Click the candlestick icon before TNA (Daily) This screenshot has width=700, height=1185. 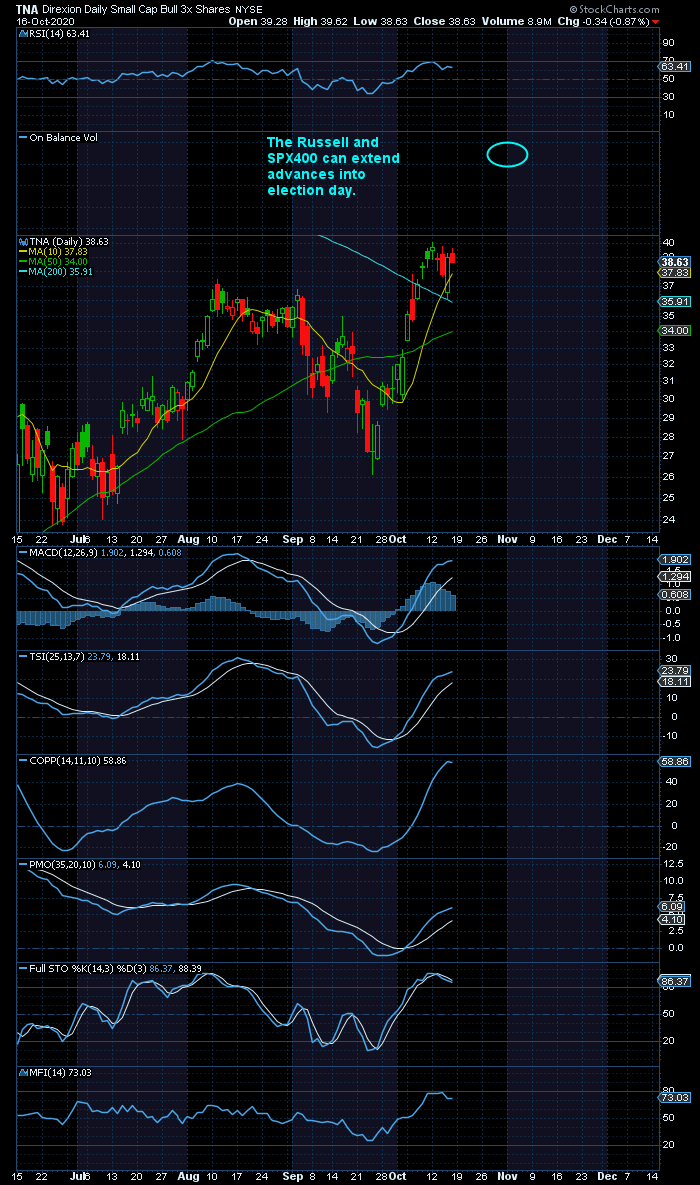[22, 242]
